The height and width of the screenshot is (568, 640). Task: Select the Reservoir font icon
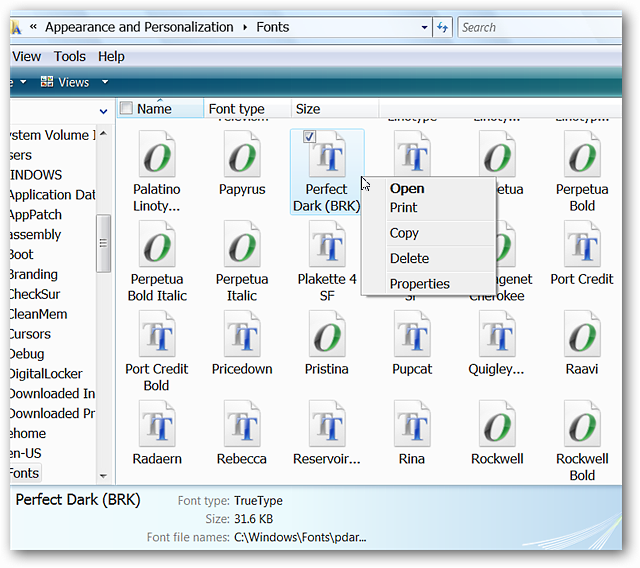click(x=327, y=423)
